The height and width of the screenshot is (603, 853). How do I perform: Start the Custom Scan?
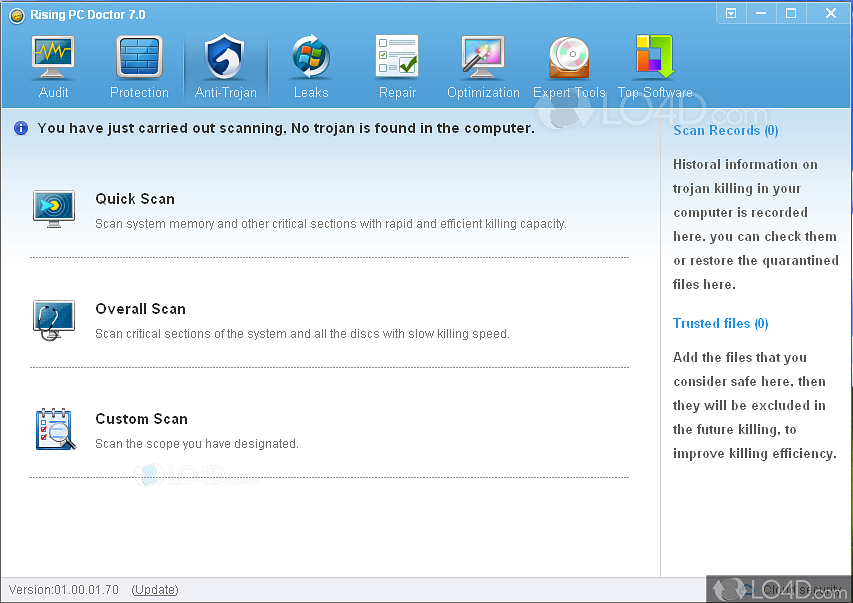pos(141,419)
